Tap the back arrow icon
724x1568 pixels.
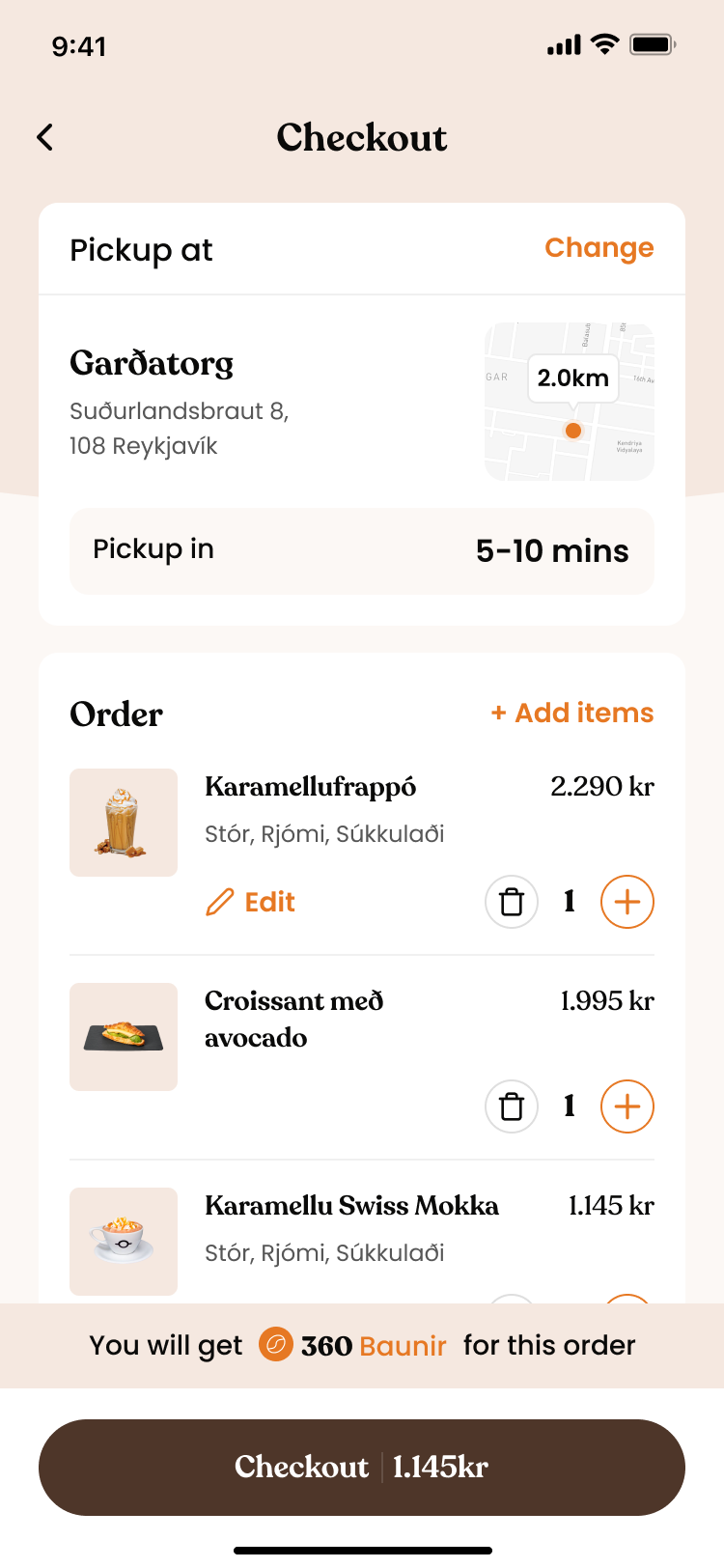point(45,137)
